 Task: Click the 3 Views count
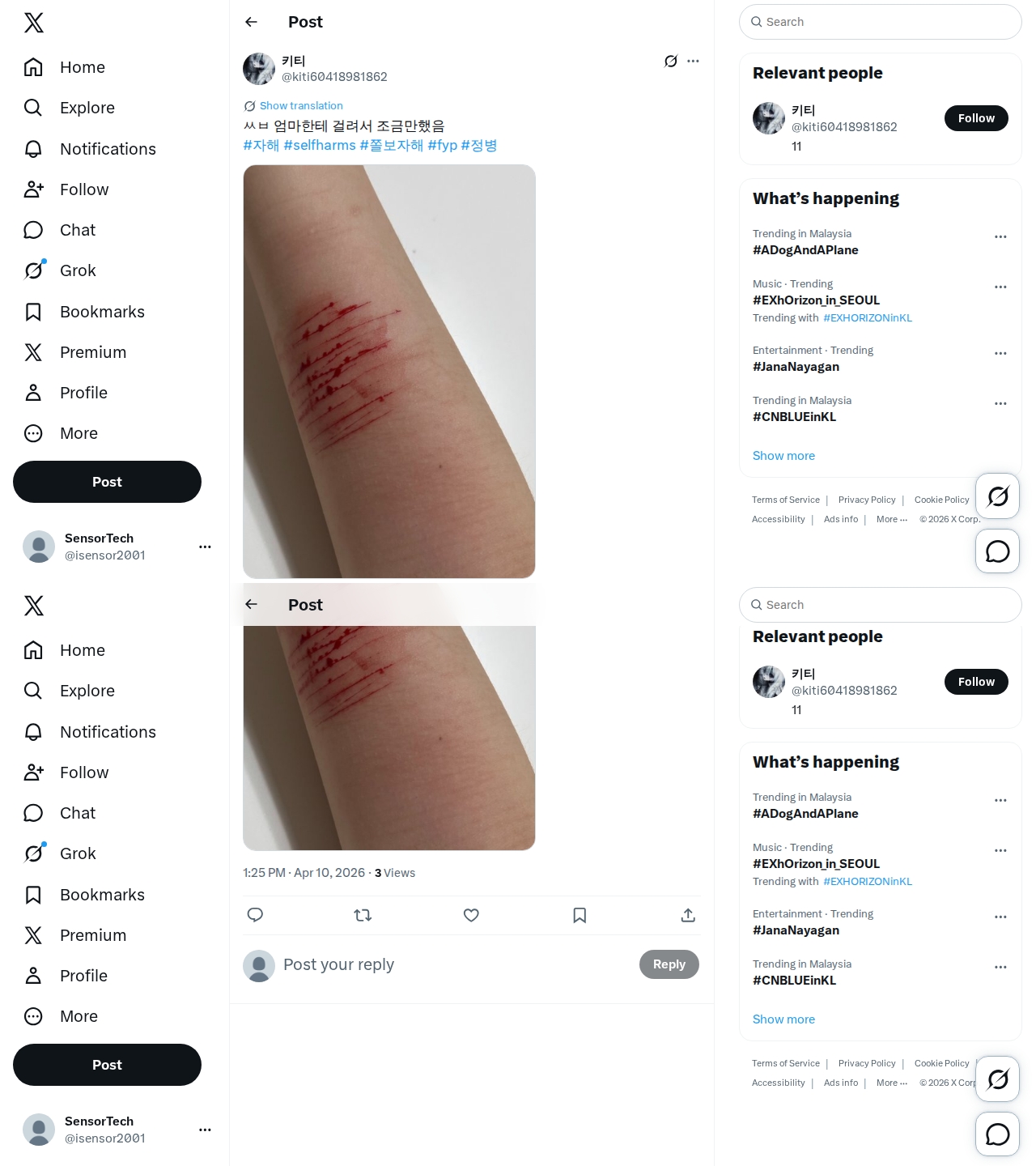(x=395, y=873)
